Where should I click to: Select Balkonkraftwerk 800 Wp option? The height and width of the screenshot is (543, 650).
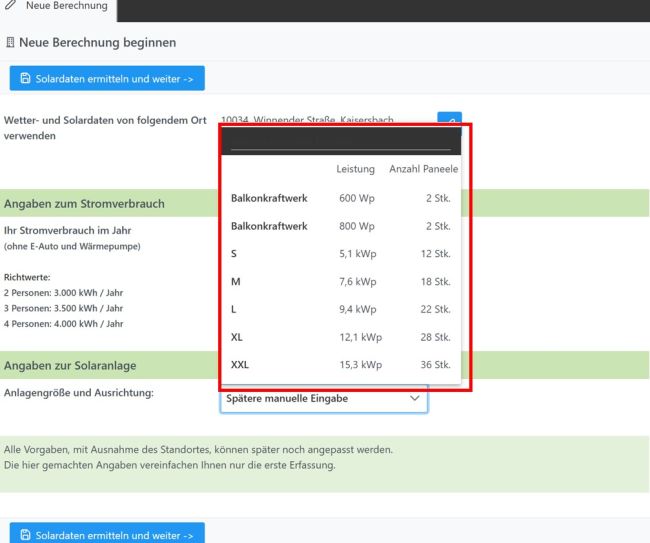click(x=340, y=226)
